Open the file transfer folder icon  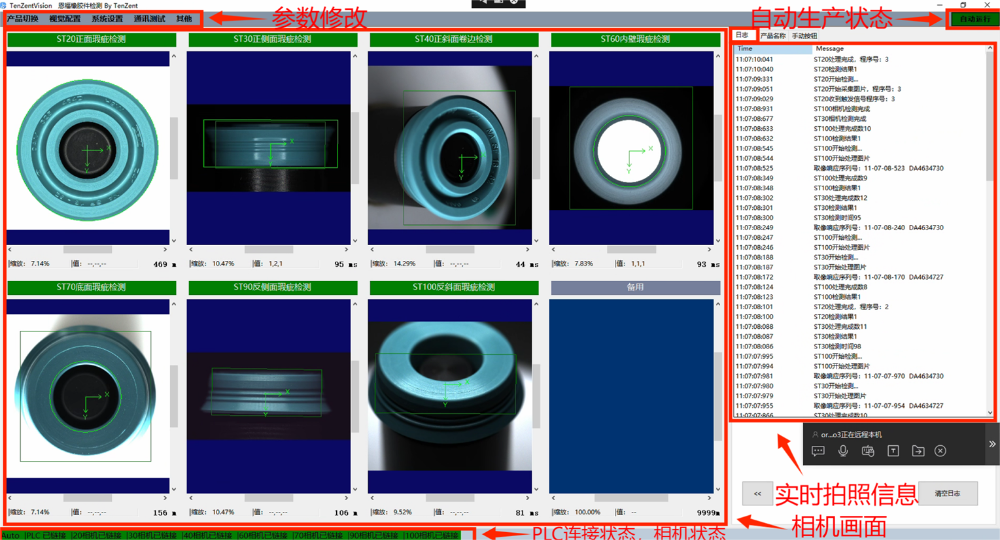click(918, 451)
